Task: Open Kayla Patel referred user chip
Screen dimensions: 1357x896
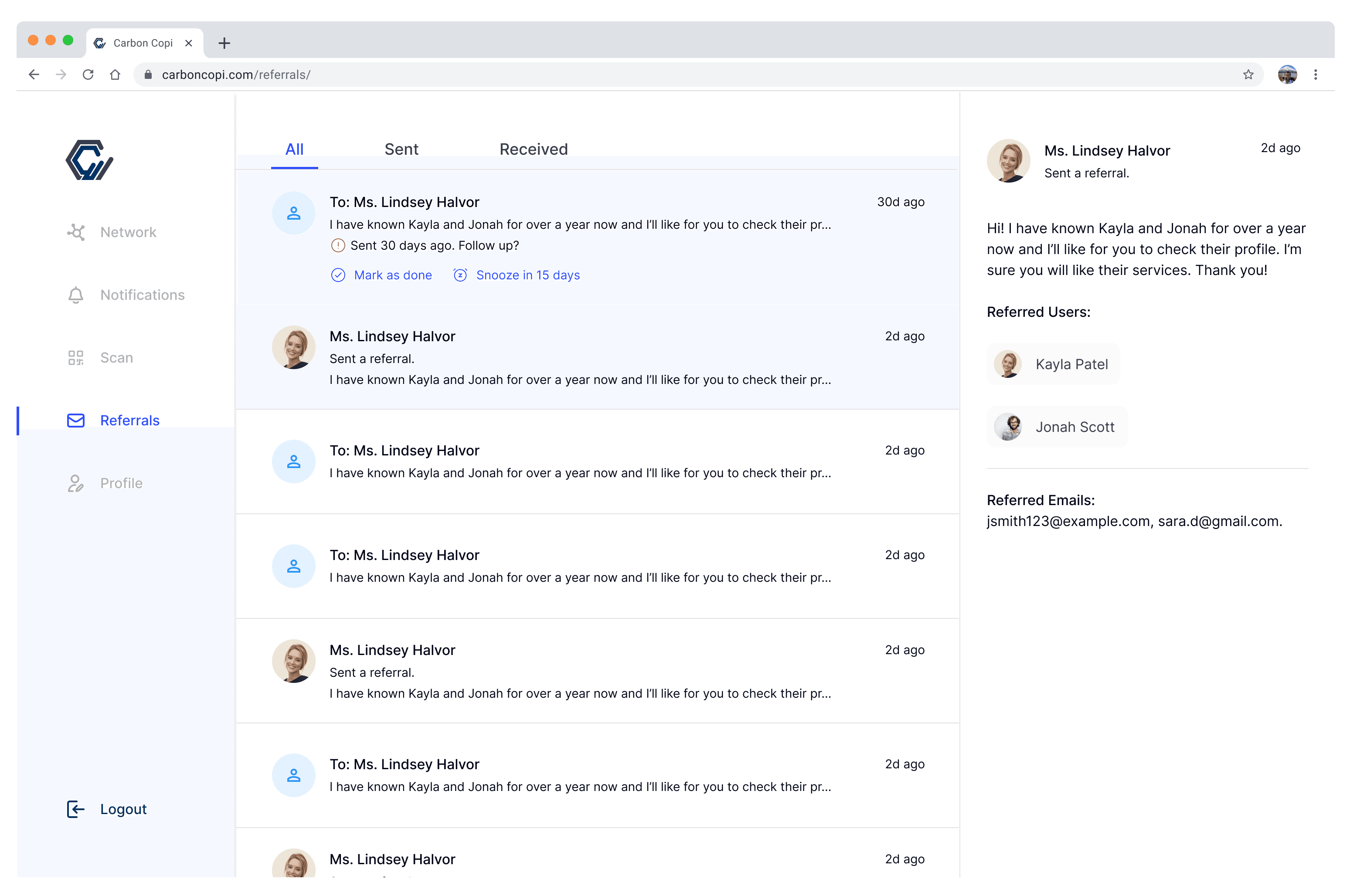Action: click(x=1053, y=364)
